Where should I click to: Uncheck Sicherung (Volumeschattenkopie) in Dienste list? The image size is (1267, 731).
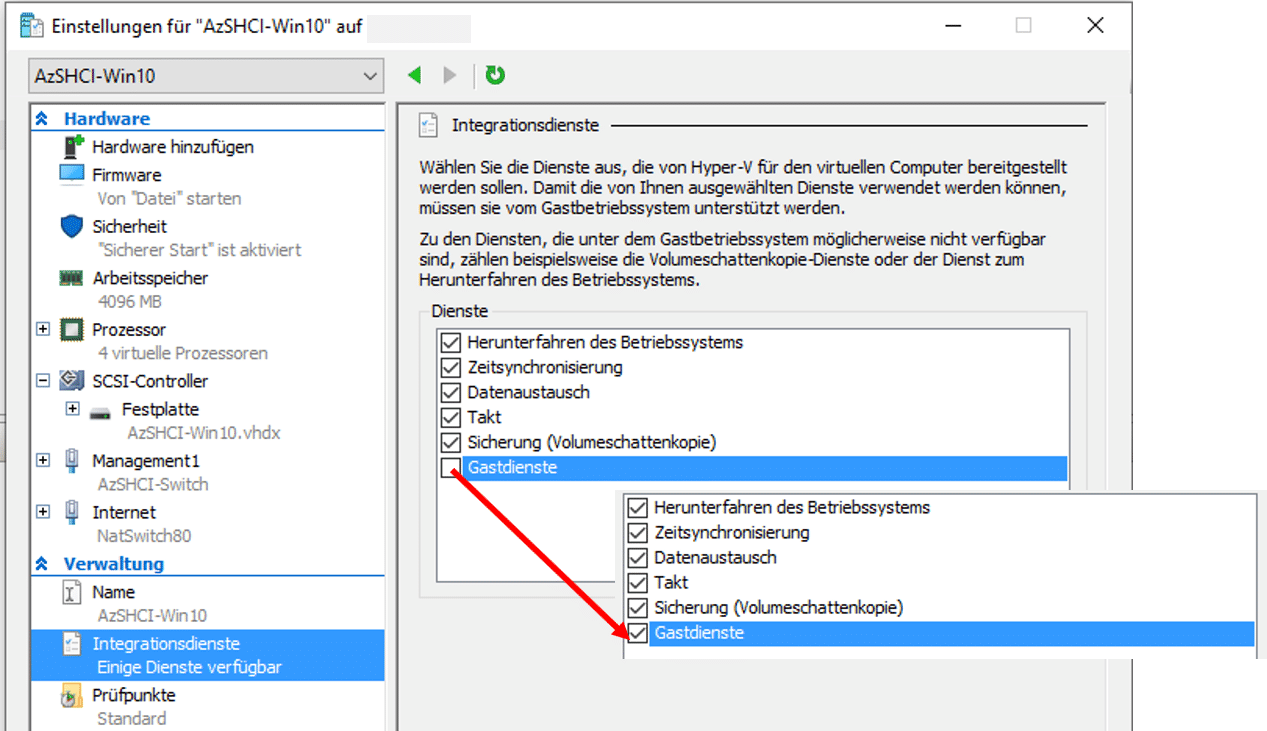(x=449, y=442)
